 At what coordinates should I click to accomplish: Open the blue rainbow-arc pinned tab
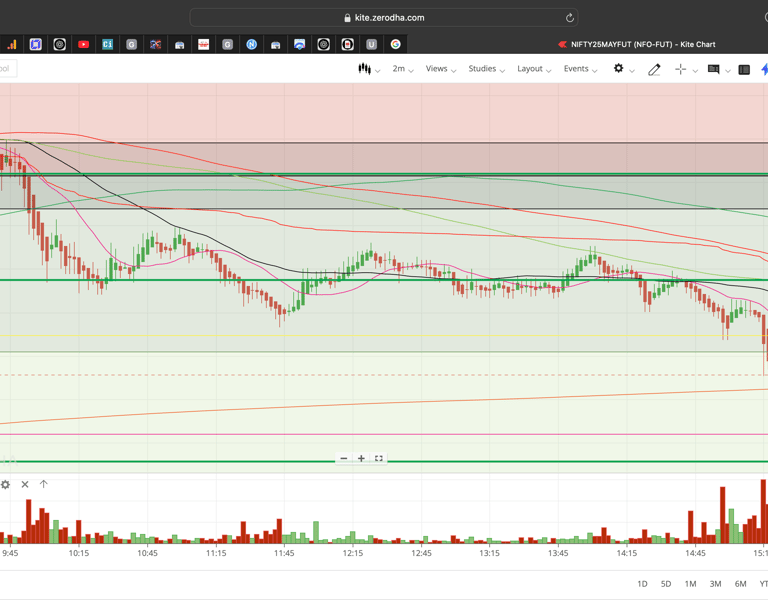coord(299,45)
